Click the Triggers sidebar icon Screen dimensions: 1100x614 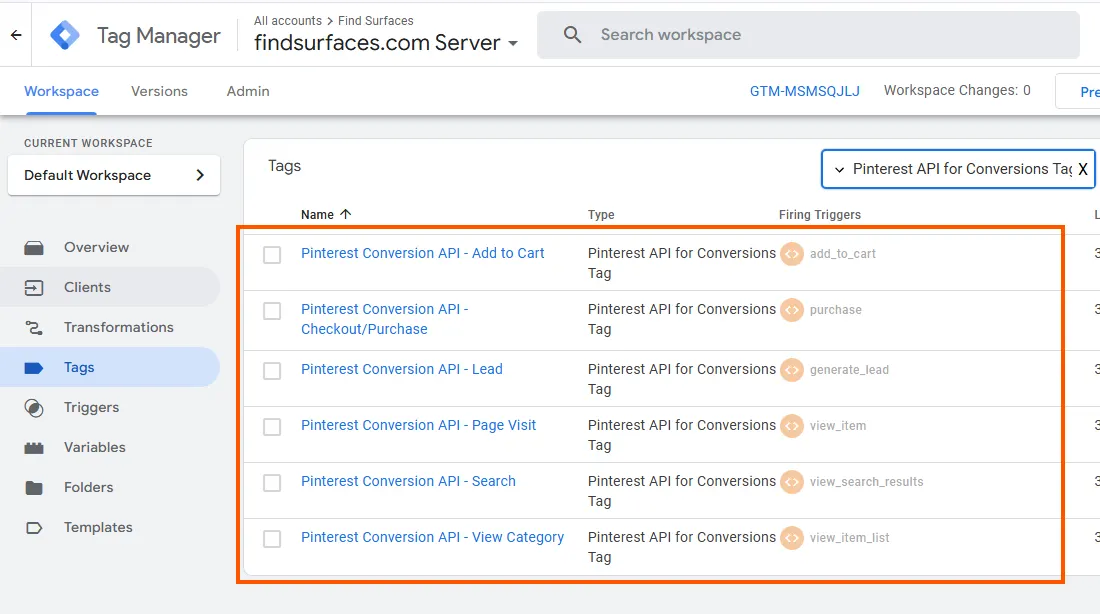click(34, 408)
